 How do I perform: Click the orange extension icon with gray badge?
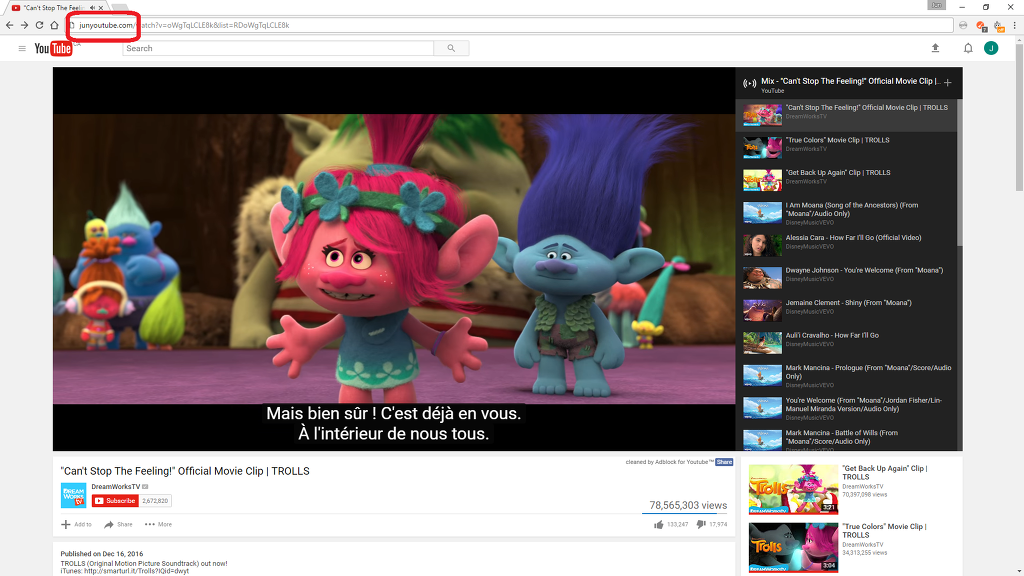pos(981,25)
